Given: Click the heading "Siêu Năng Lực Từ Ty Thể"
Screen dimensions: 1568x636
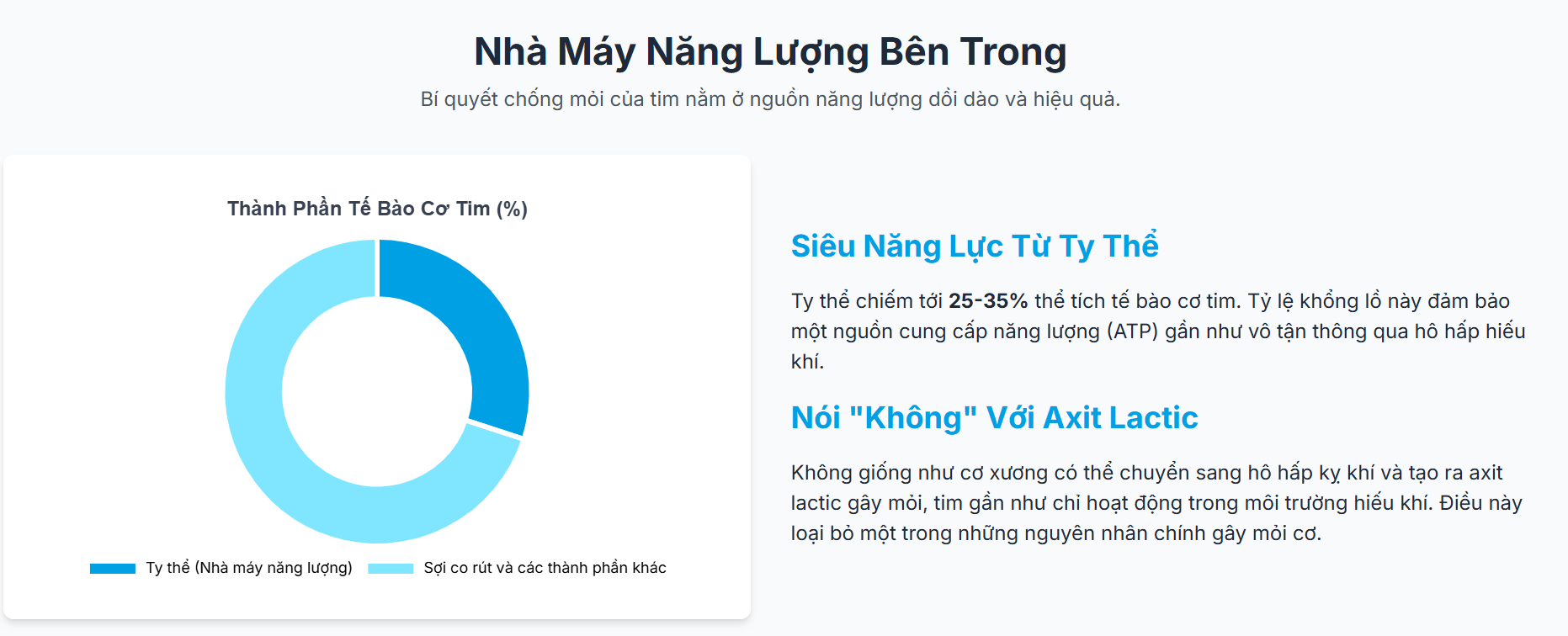Looking at the screenshot, I should 975,246.
